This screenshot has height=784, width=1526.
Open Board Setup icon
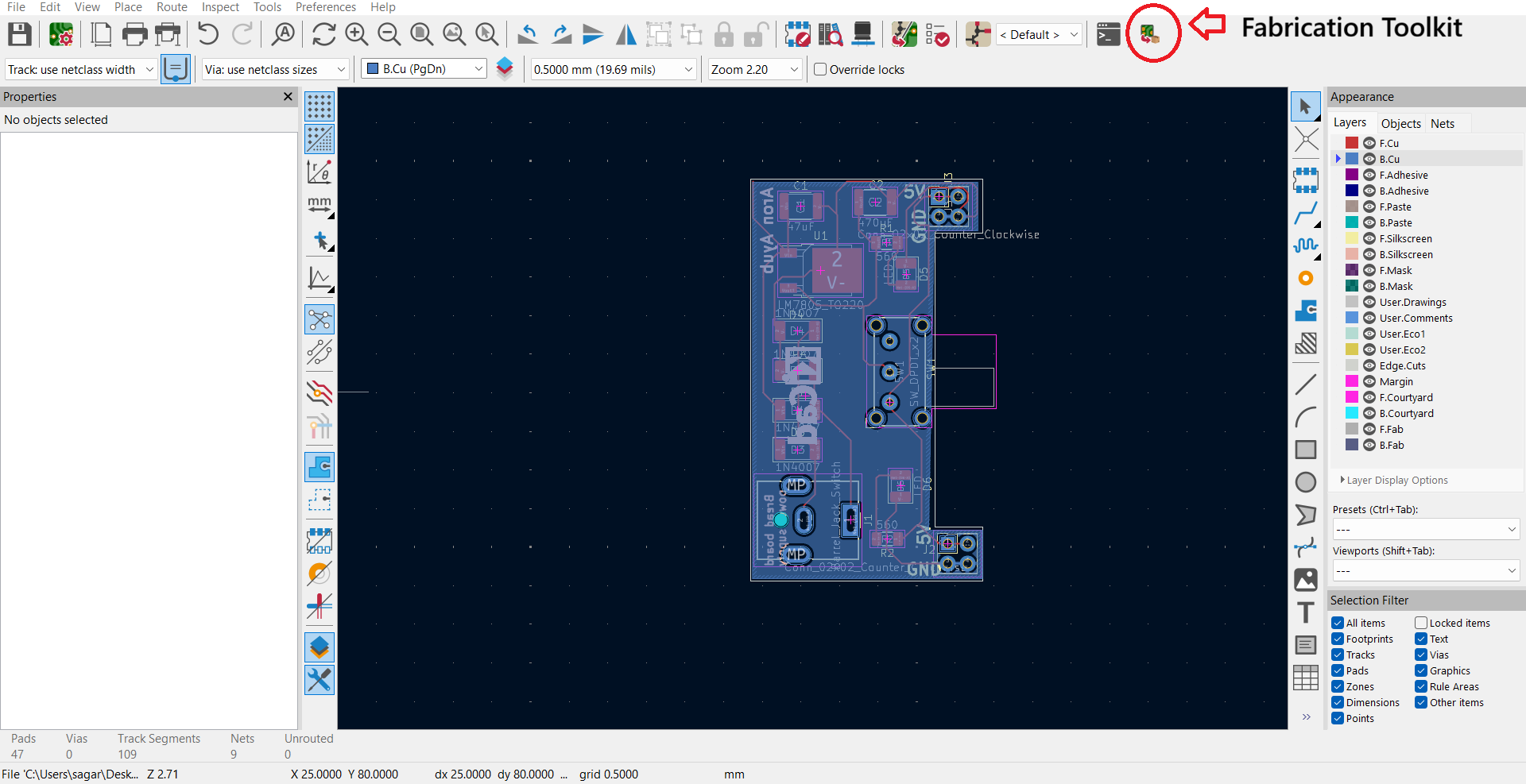[x=61, y=35]
